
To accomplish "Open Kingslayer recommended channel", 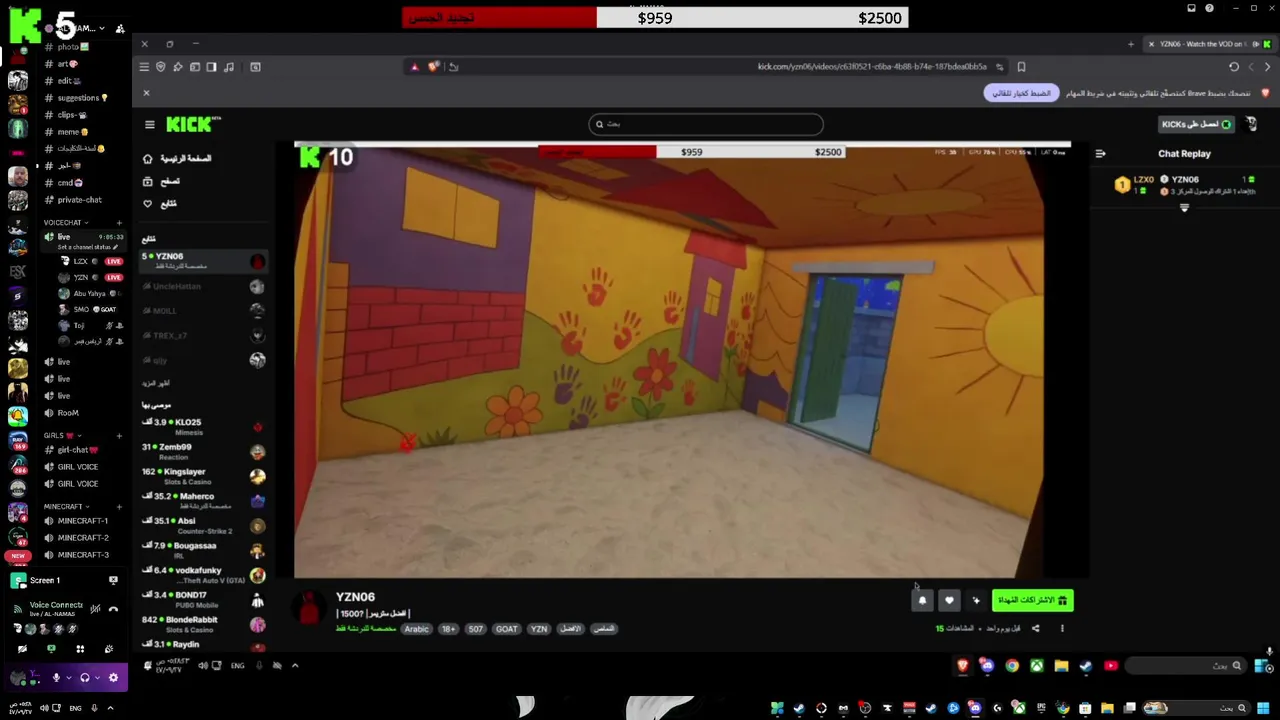I will click(204, 476).
